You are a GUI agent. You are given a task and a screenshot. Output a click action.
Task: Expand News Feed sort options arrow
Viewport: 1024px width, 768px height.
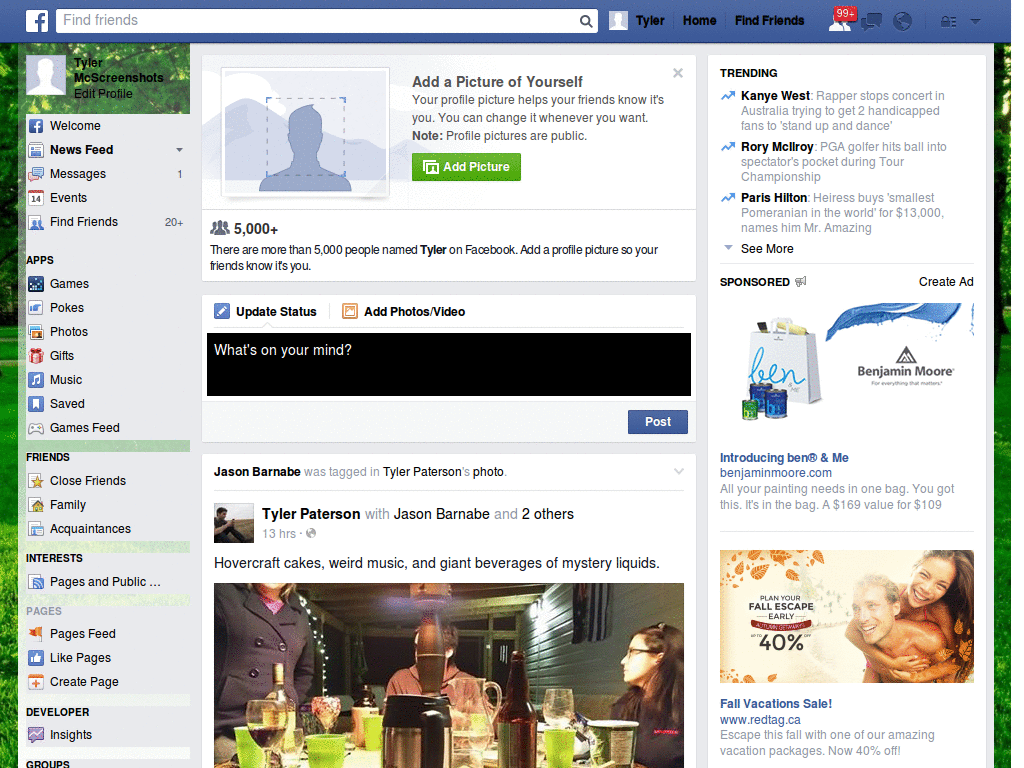pos(179,150)
